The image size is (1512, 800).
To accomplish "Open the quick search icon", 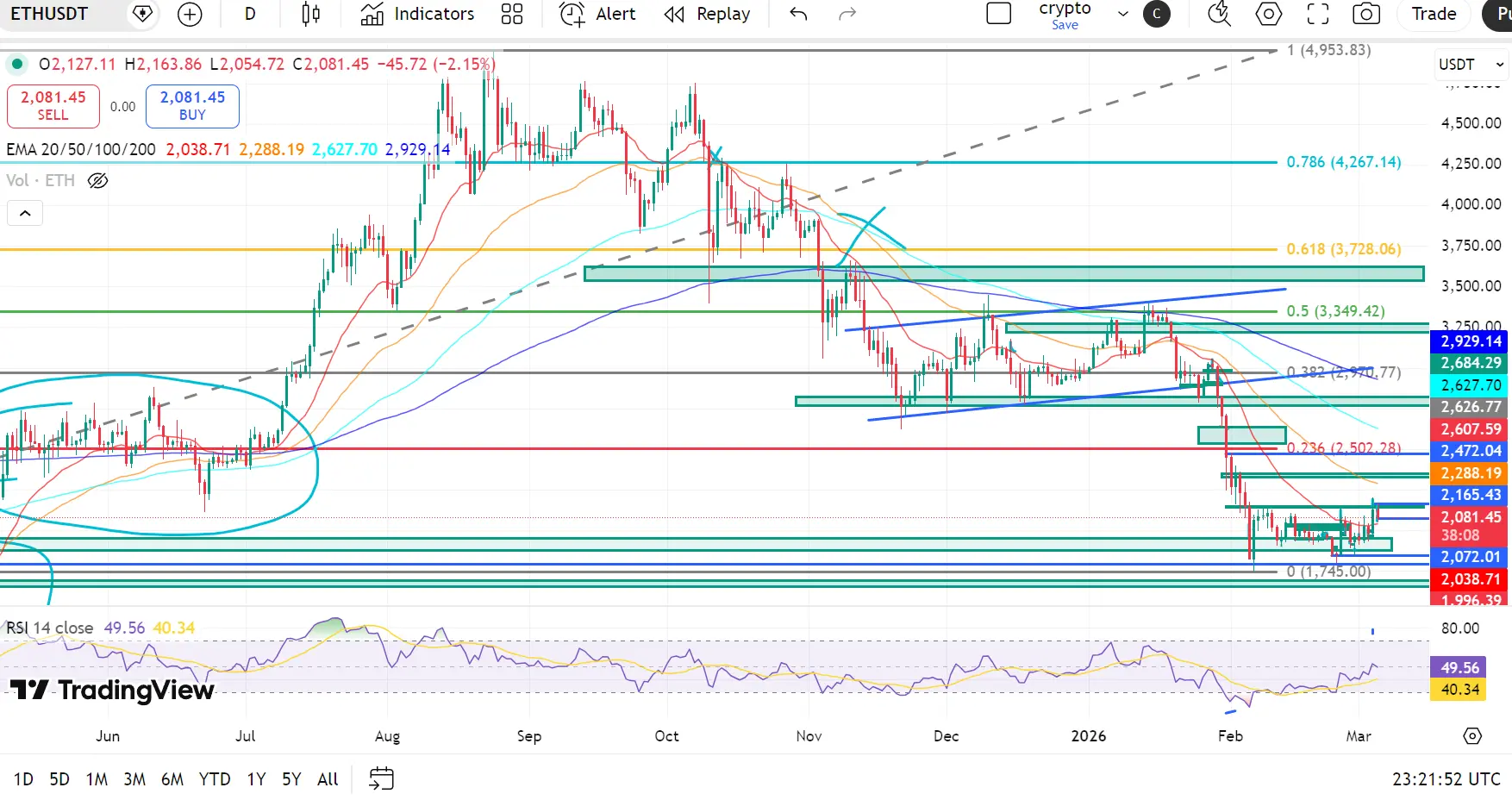I will coord(1219,14).
